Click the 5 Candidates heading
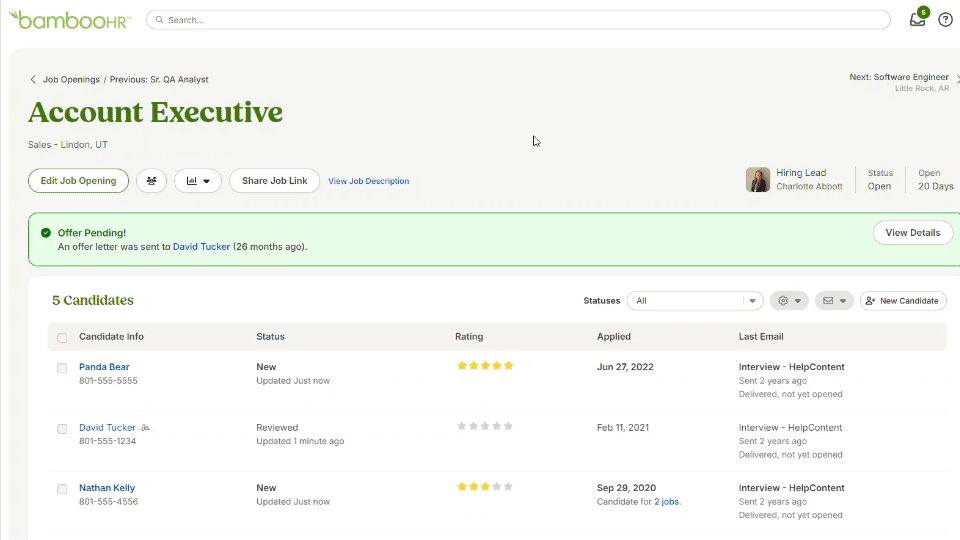The height and width of the screenshot is (540, 960). 92,300
